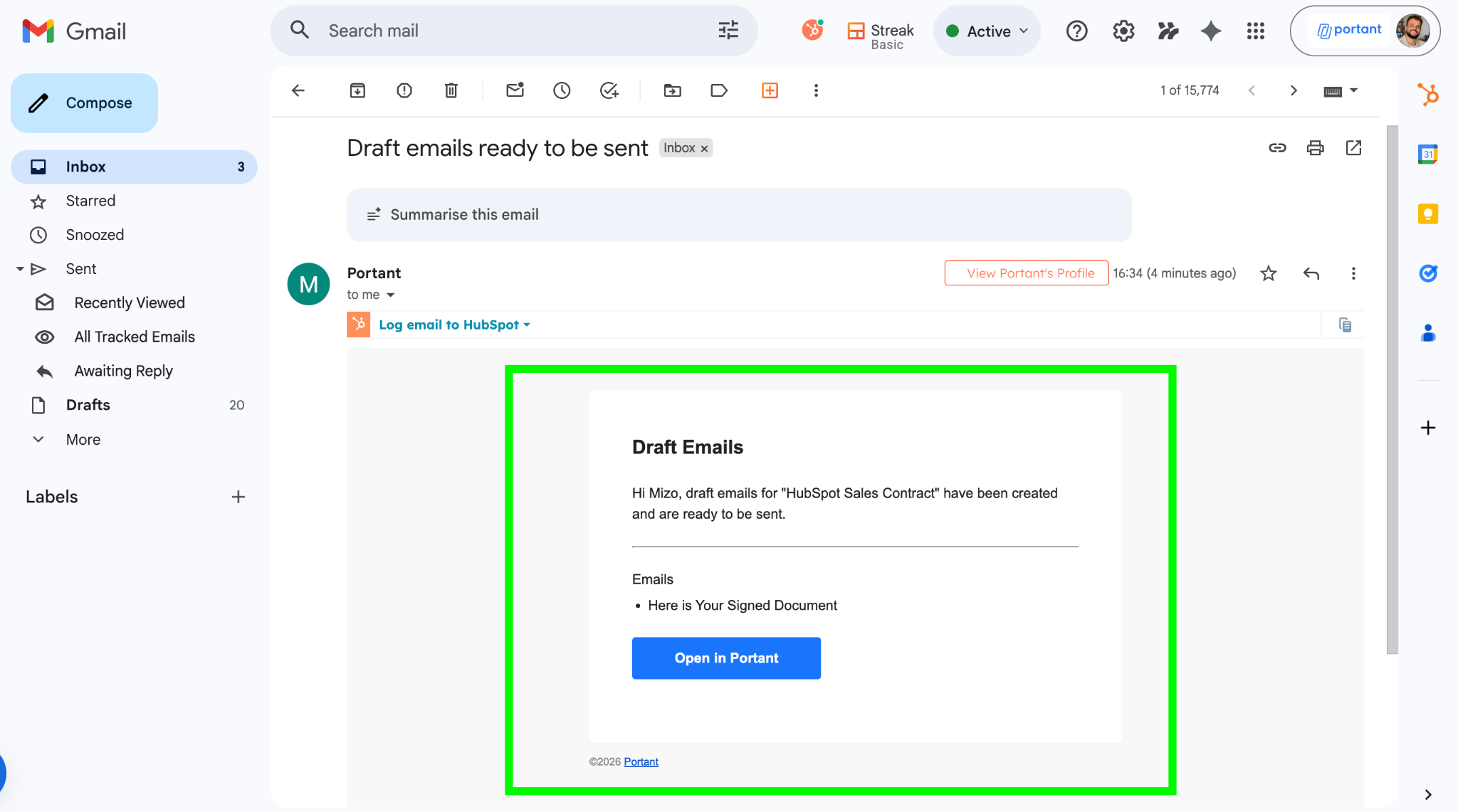Delete email using trash icon

coord(451,90)
